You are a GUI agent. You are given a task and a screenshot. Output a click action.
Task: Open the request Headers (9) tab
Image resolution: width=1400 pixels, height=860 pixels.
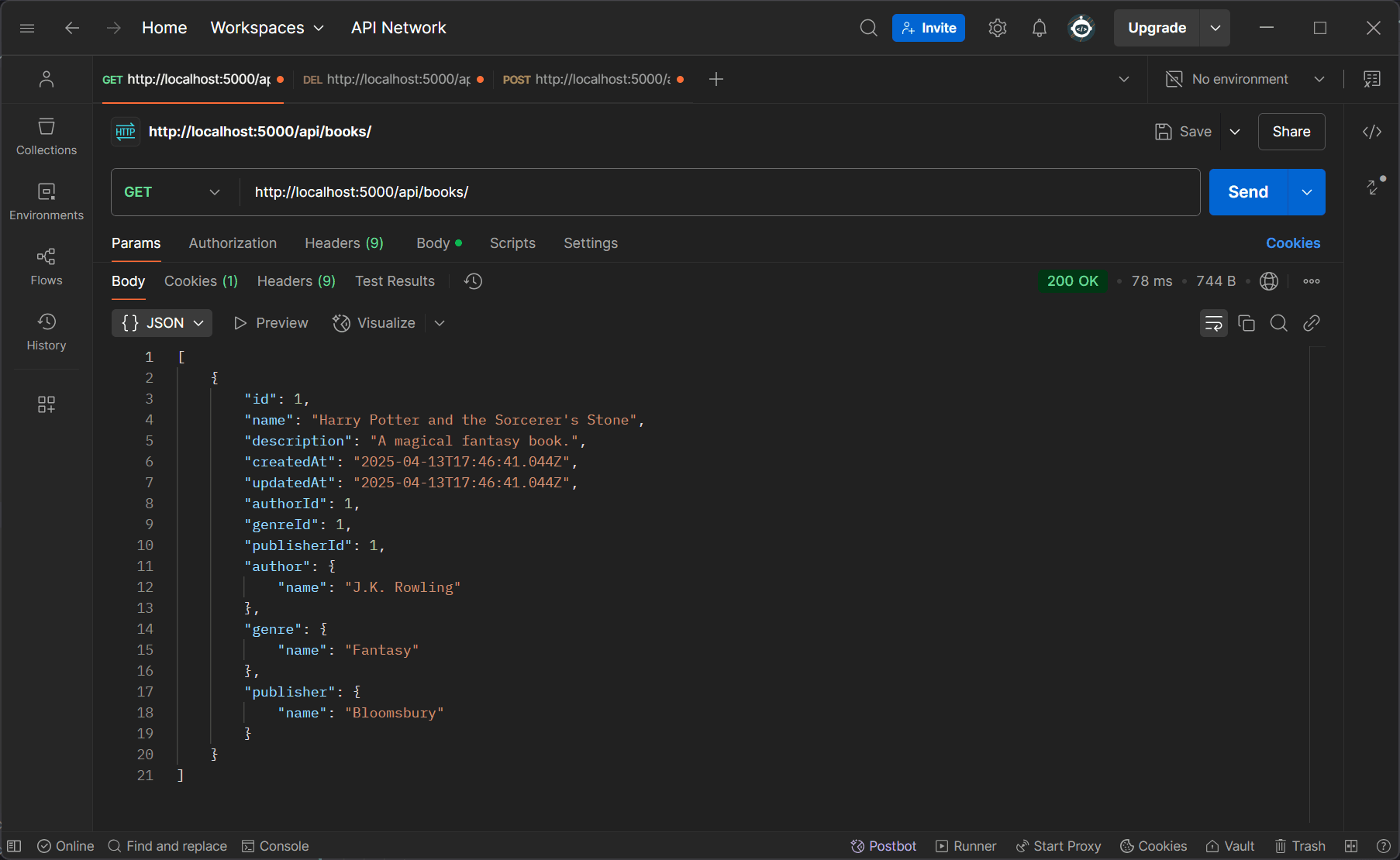click(344, 243)
